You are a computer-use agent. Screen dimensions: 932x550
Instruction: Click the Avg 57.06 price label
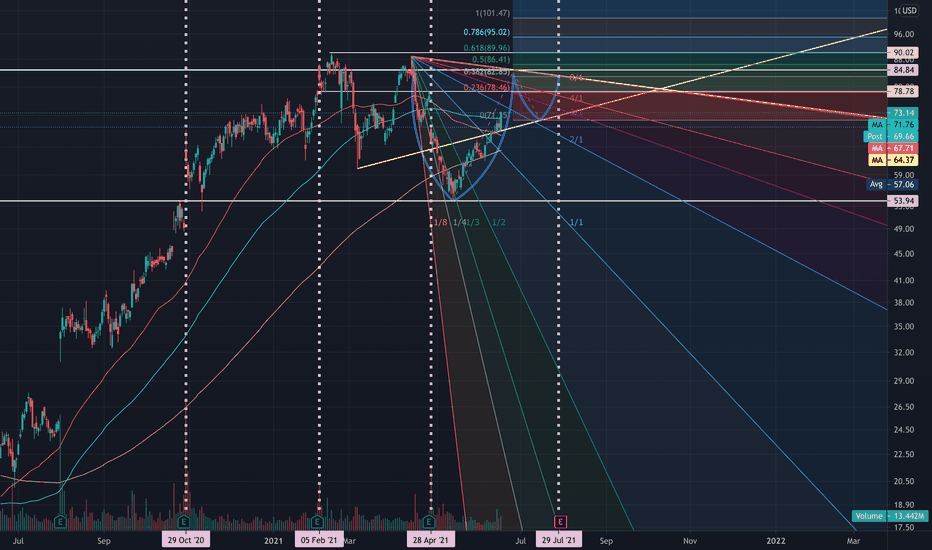click(893, 184)
